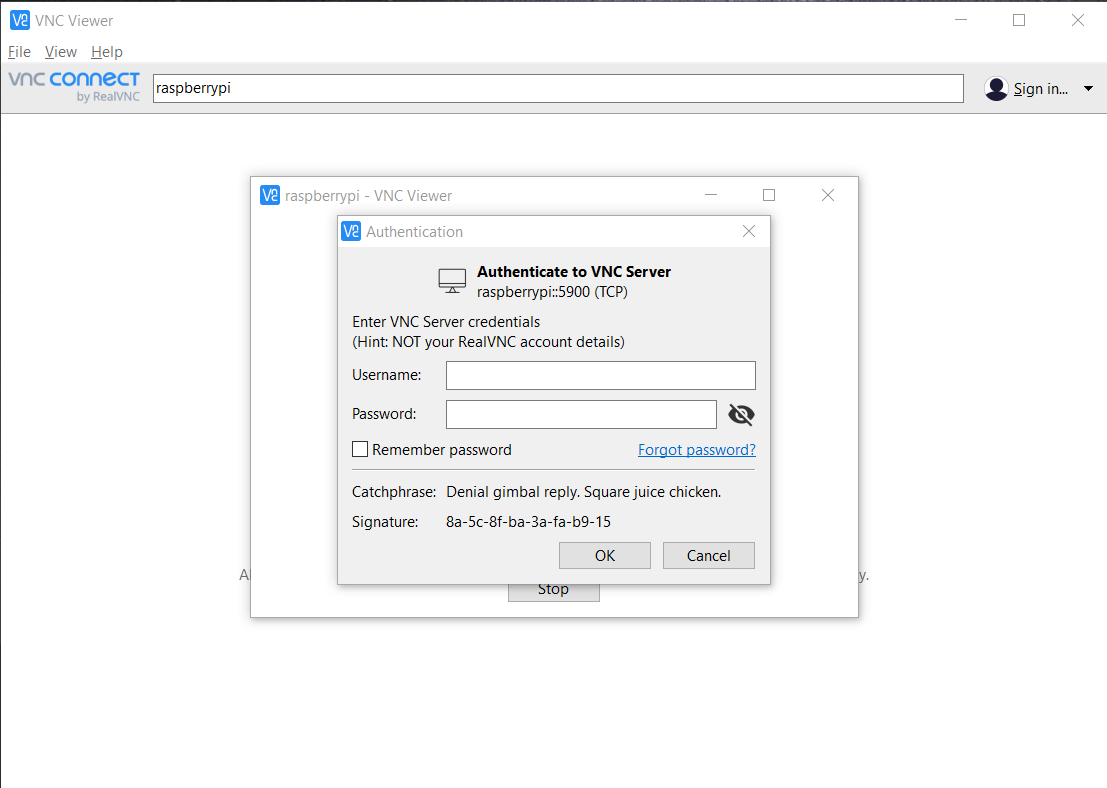Close the main VNC Viewer window
This screenshot has height=788, width=1107.
pyautogui.click(x=1077, y=20)
